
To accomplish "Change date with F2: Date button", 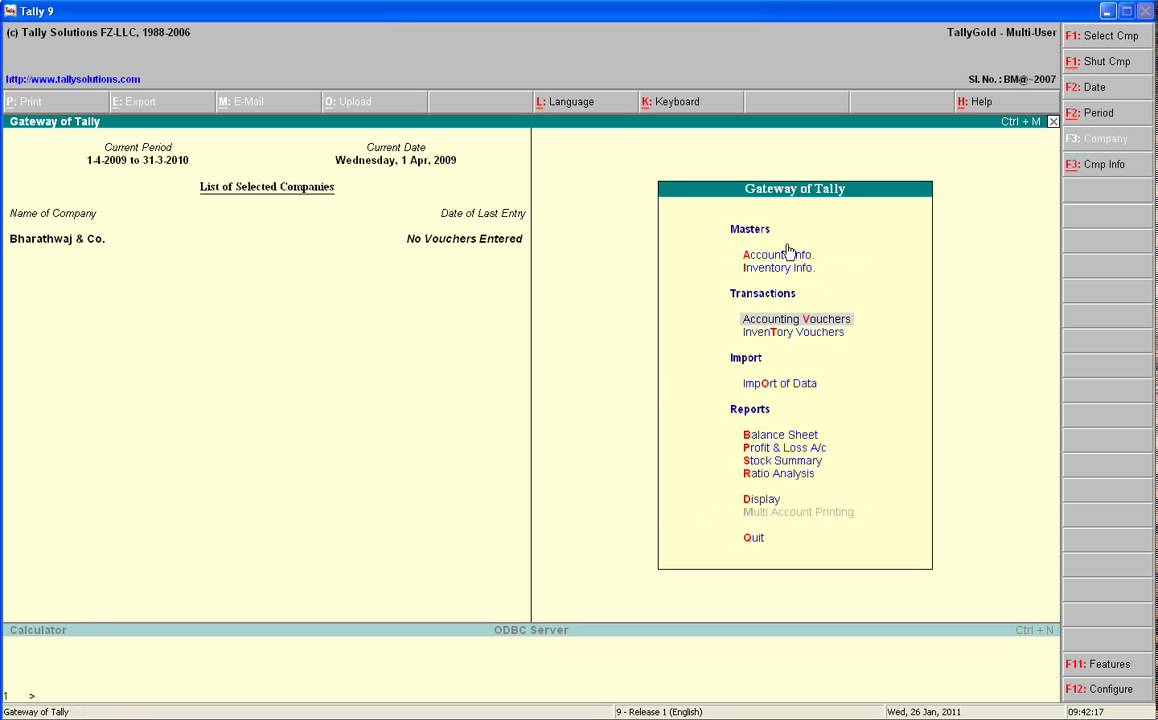I will [x=1106, y=87].
